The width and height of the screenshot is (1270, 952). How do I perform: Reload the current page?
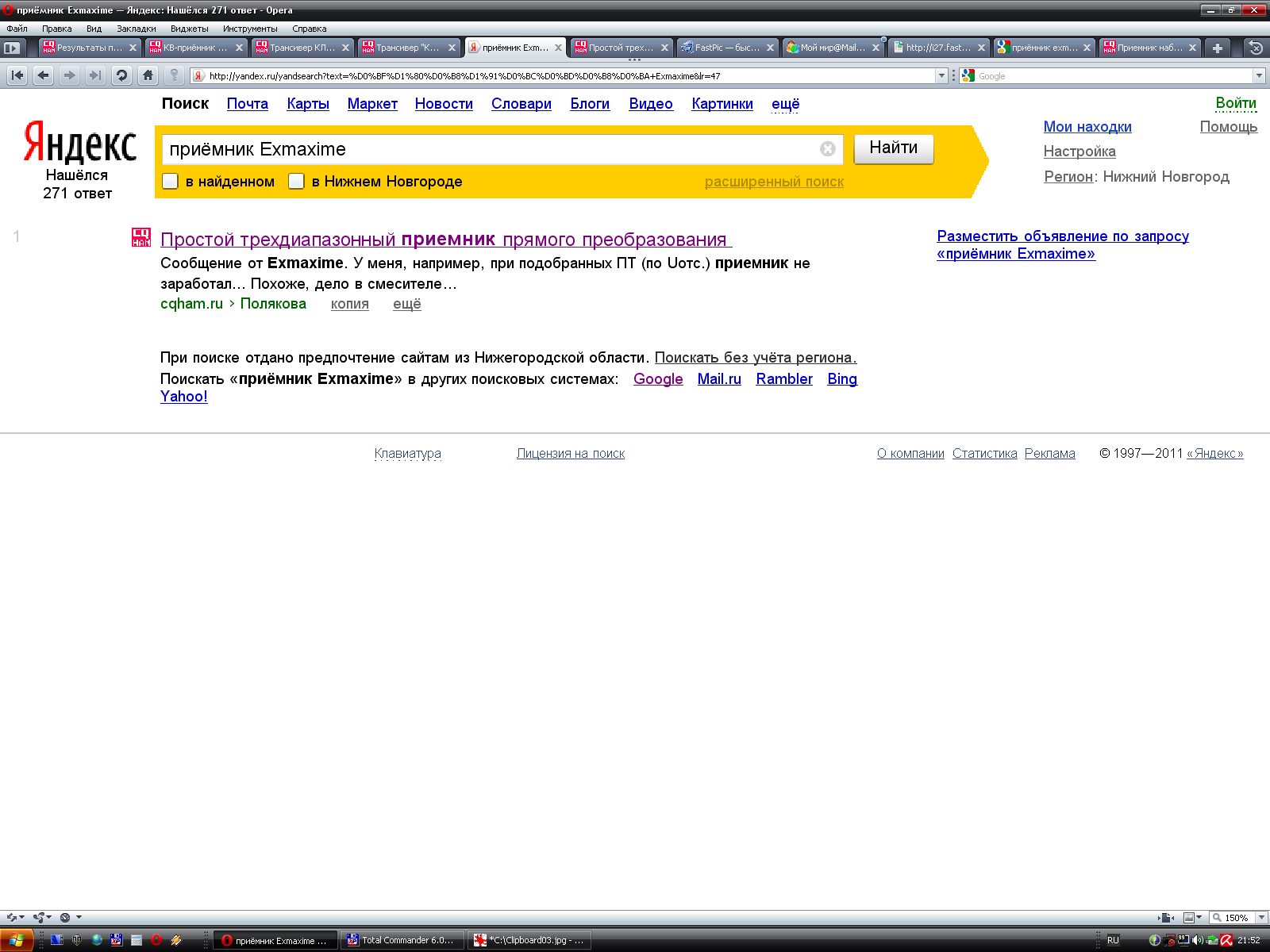121,75
